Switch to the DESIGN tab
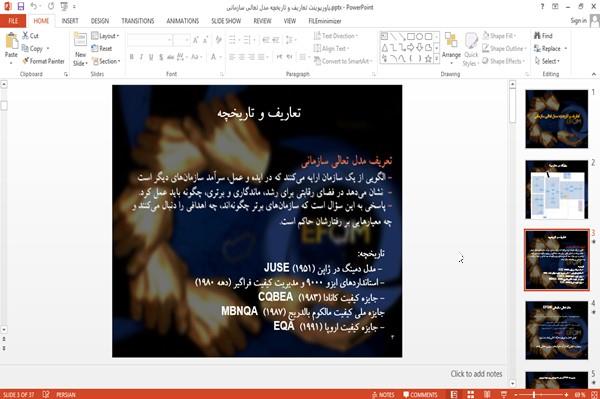Screen dimensions: 600x399 point(100,21)
